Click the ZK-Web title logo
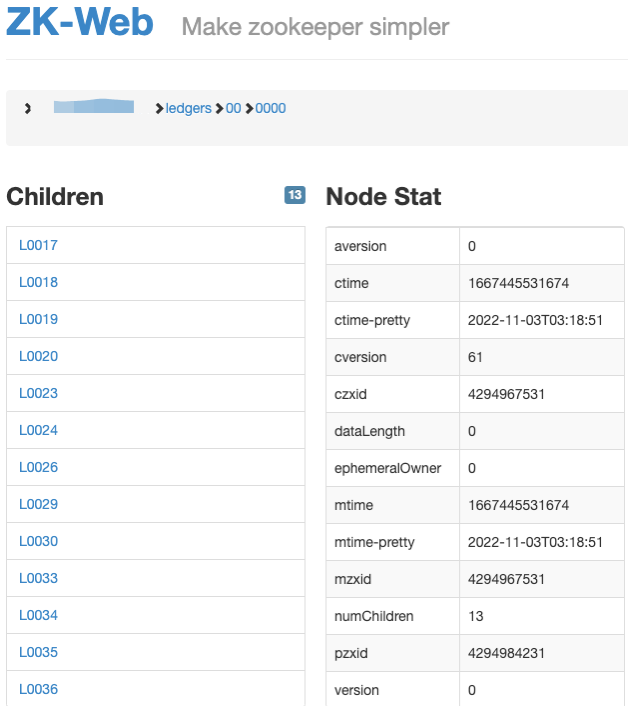 80,24
